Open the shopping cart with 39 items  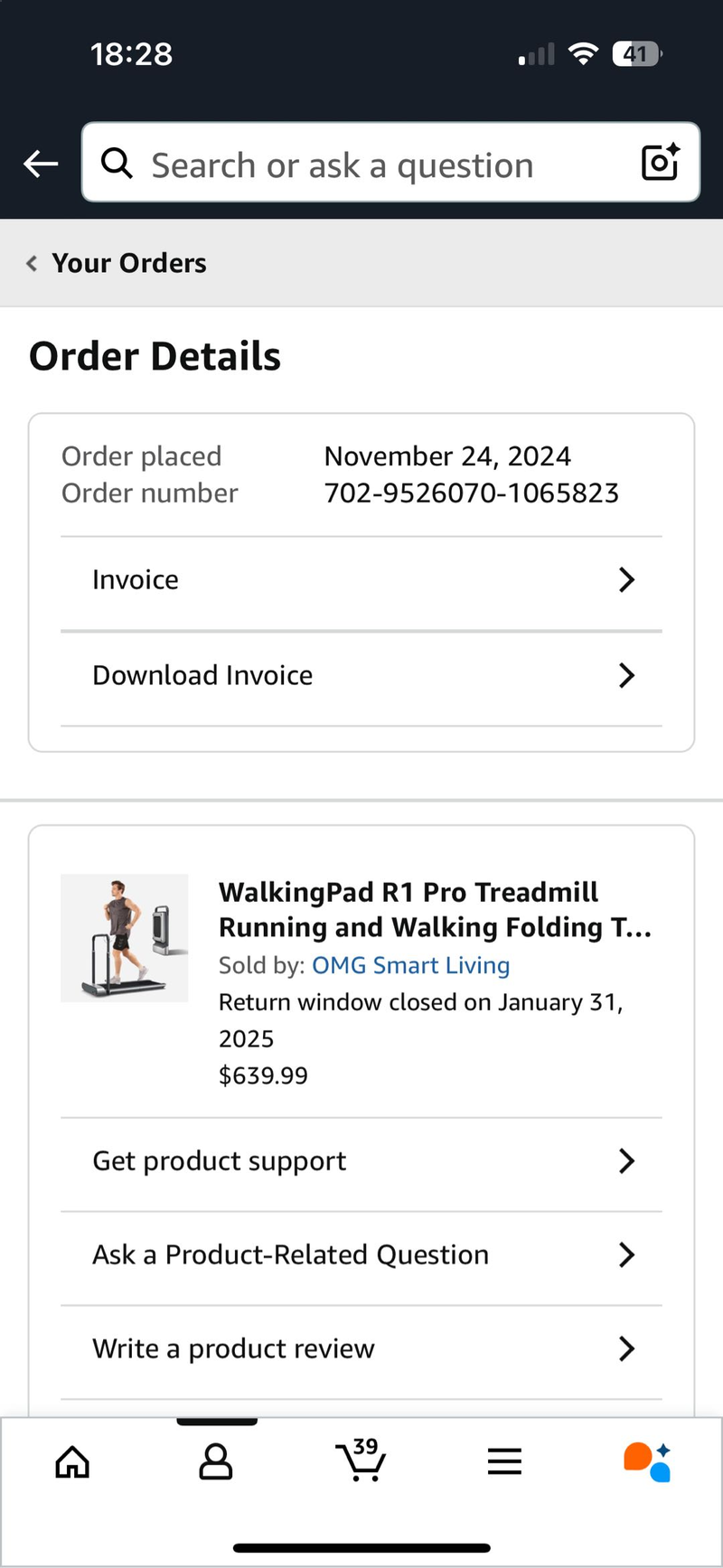tap(361, 1459)
